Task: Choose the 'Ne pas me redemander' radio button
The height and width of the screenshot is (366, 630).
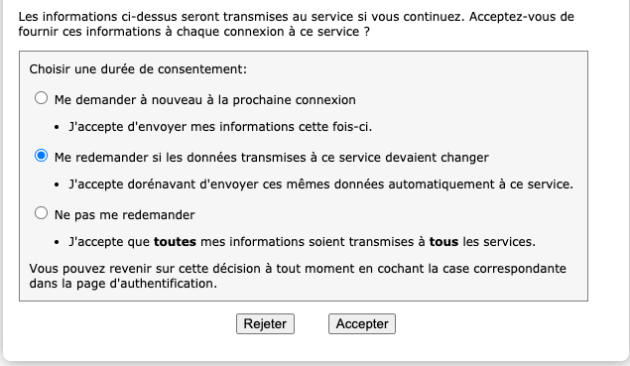Action: [41, 213]
